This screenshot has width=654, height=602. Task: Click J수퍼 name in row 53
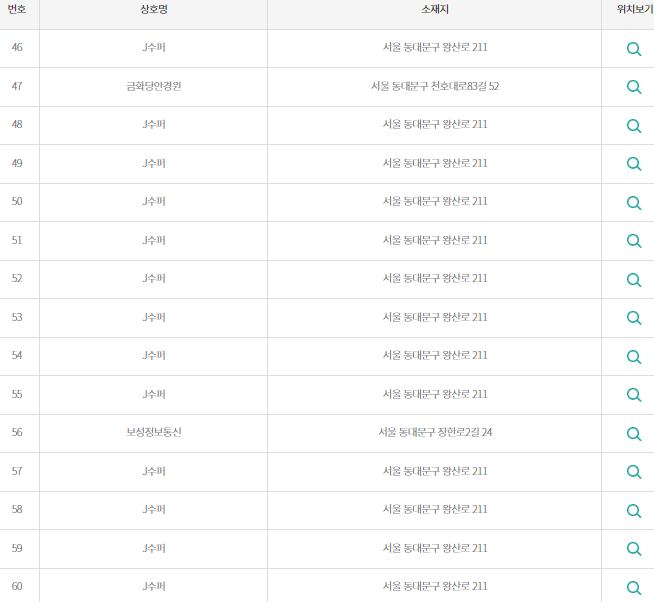(154, 317)
